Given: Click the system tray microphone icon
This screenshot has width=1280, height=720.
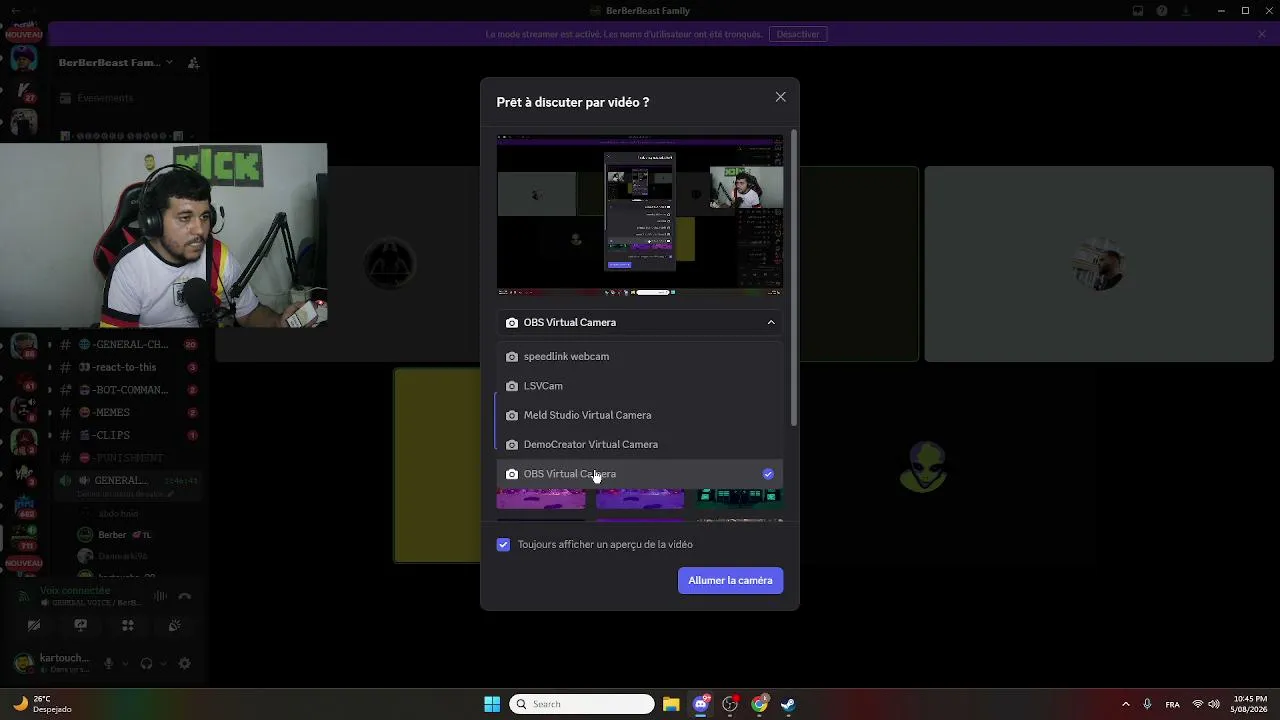Looking at the screenshot, I should [x=1147, y=704].
